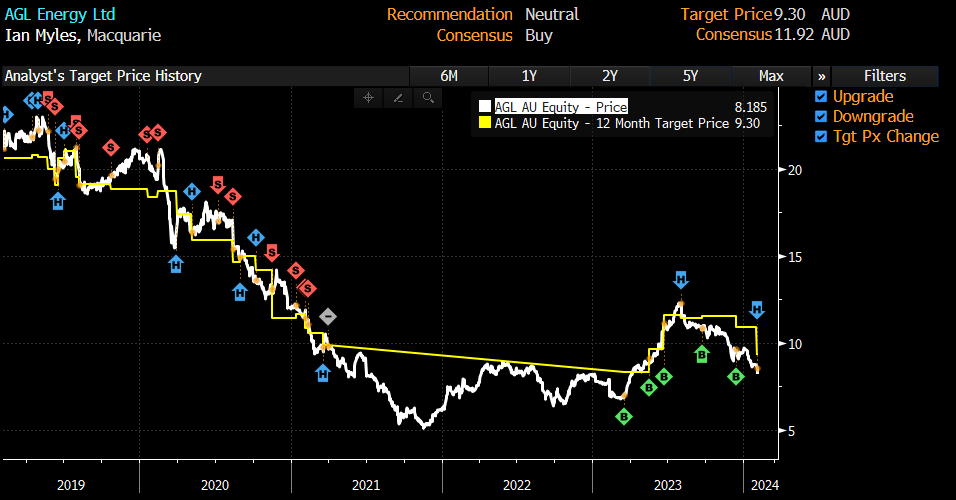The width and height of the screenshot is (956, 500).
Task: Click analyst name Ian Myles, Macquarie
Action: (83, 35)
